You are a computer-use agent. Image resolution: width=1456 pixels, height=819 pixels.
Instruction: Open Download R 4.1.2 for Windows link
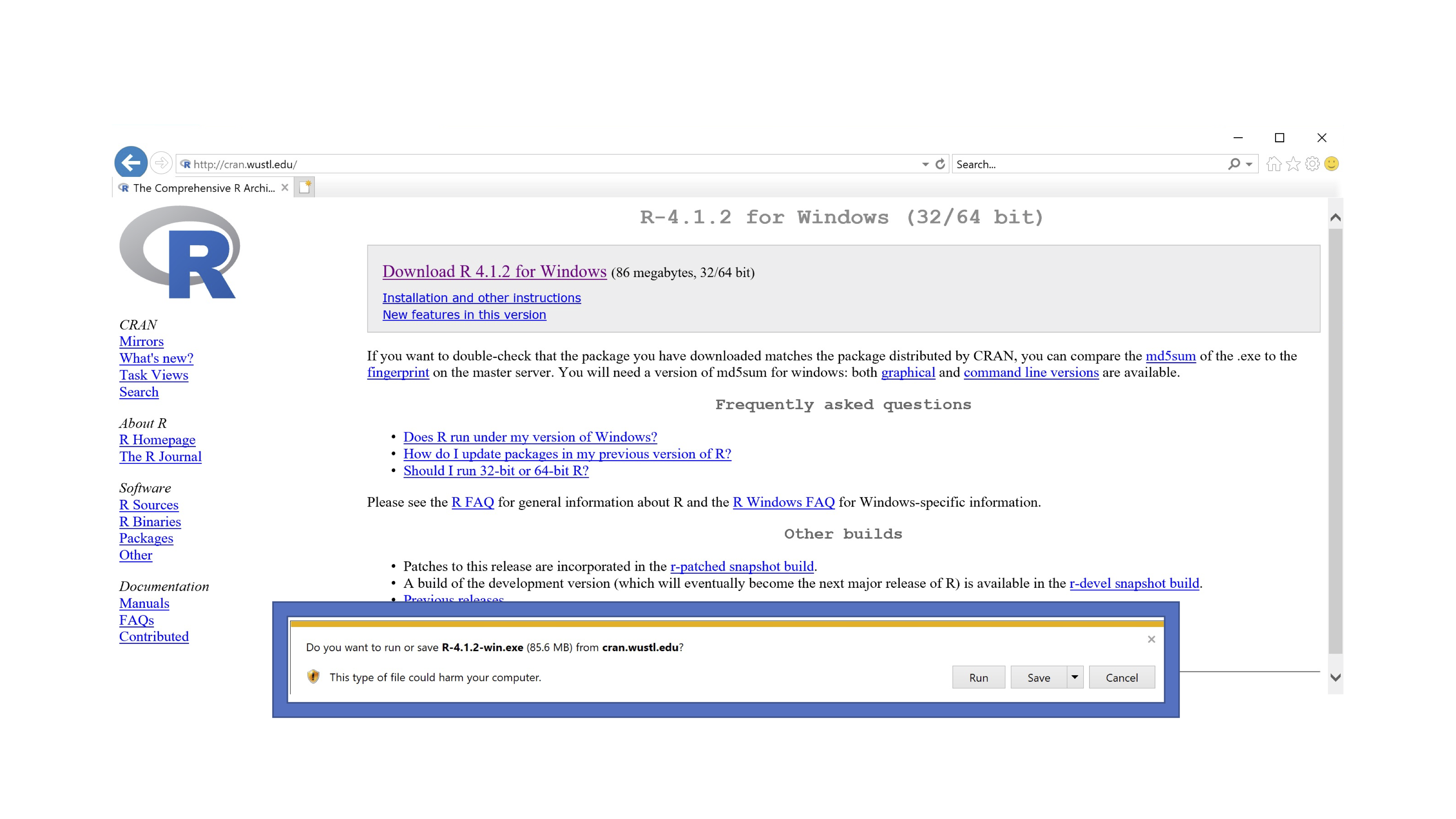[494, 272]
